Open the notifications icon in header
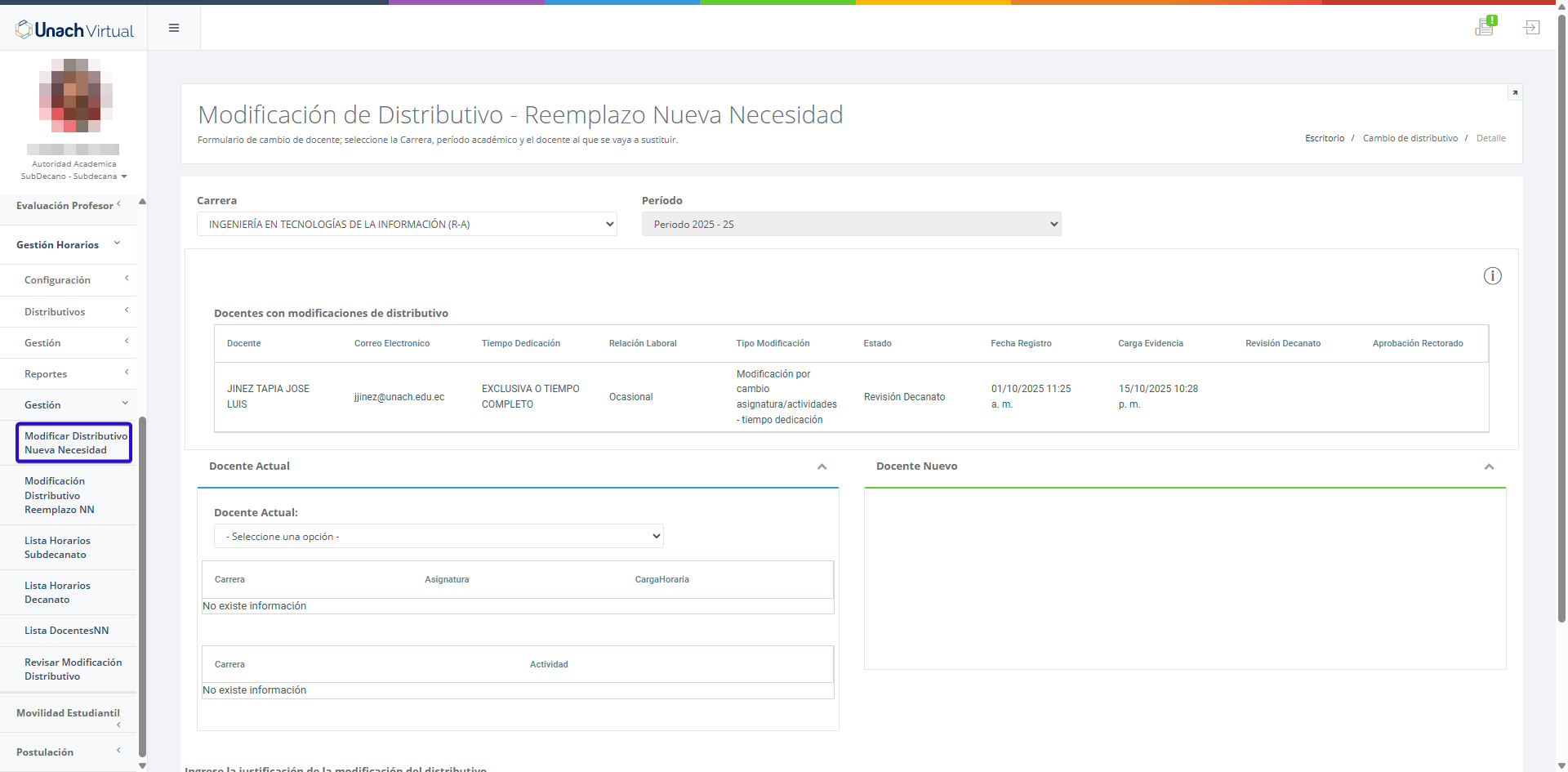 click(1485, 27)
